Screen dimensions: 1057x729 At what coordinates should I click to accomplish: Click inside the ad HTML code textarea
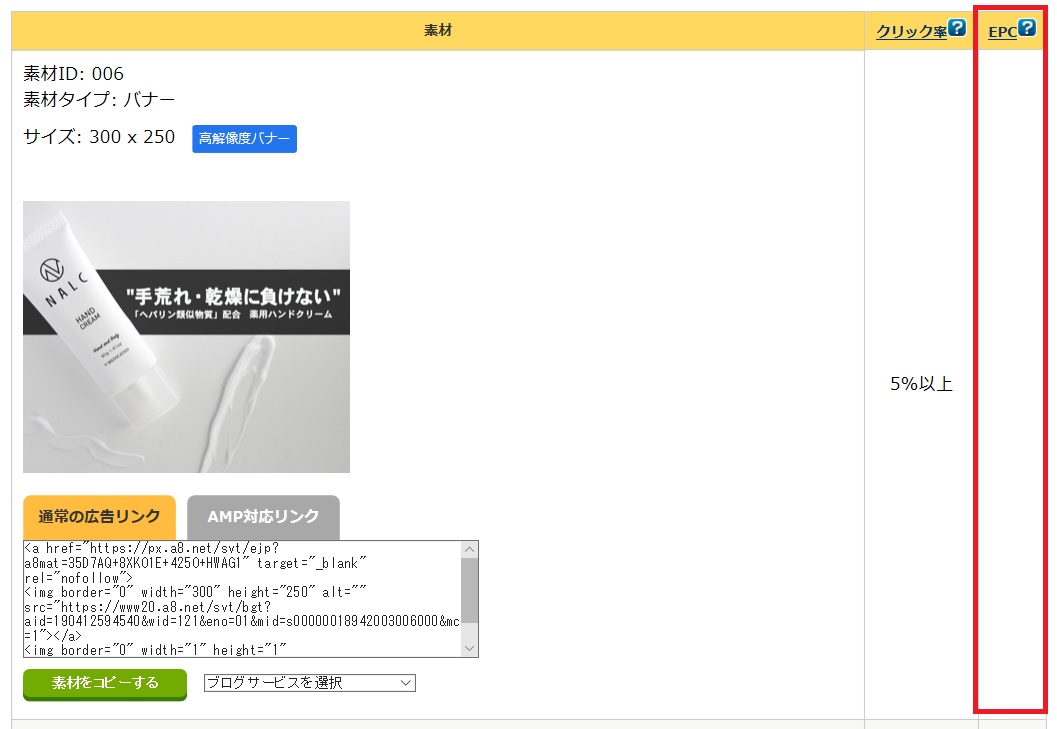coord(240,599)
